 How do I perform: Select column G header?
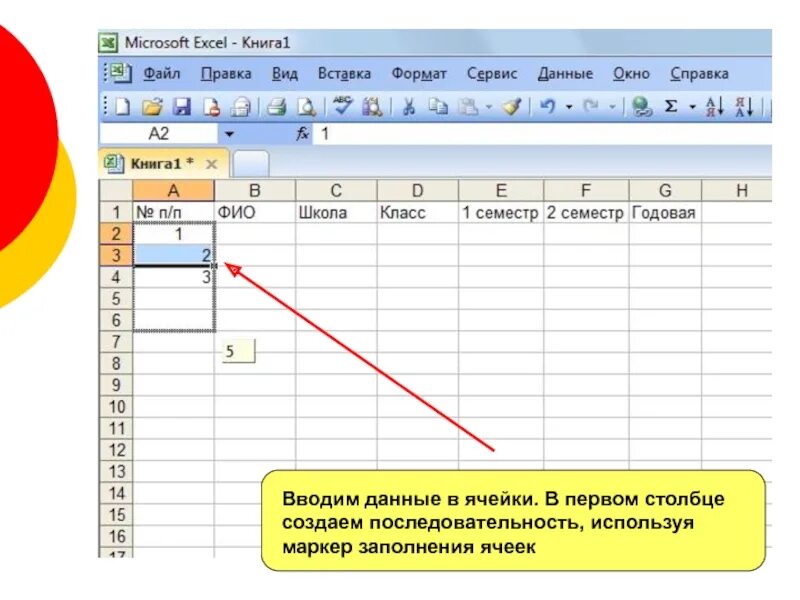tap(665, 191)
